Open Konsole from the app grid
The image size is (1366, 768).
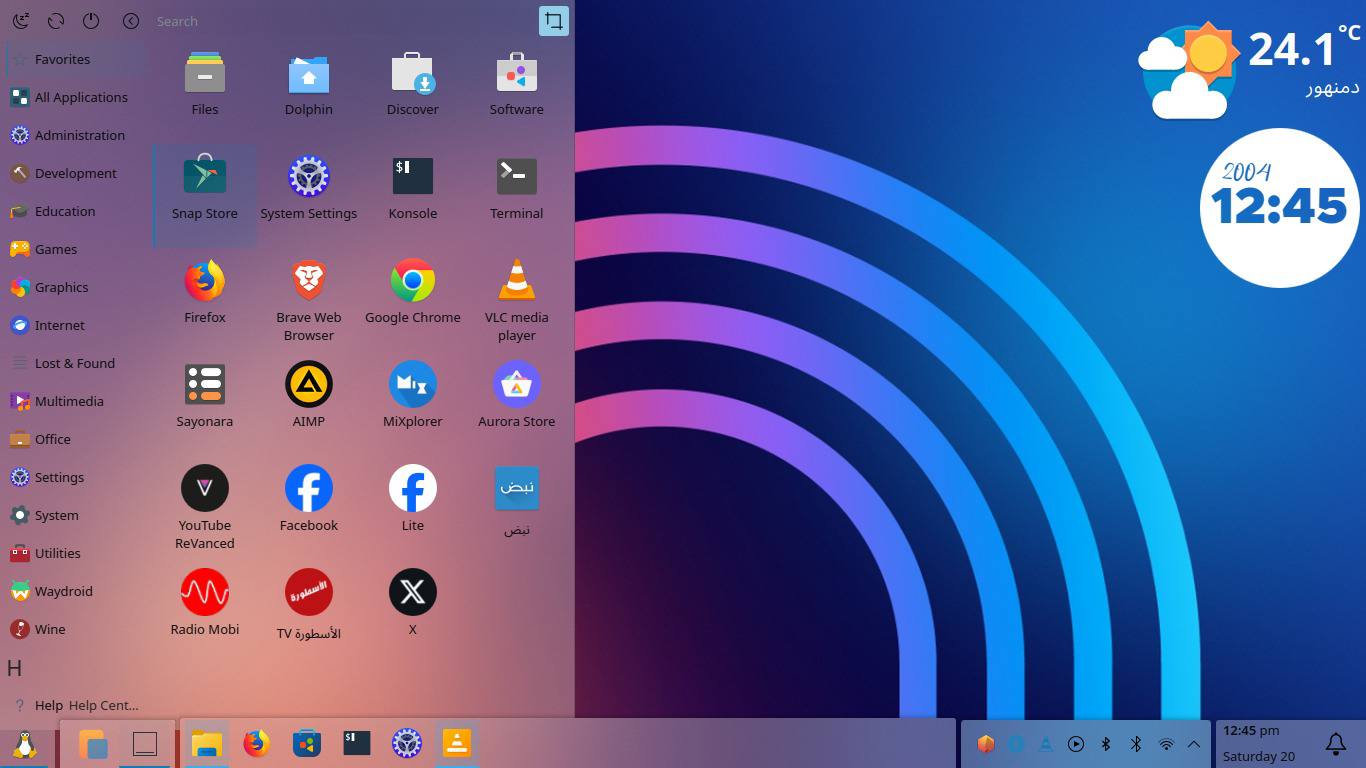413,187
